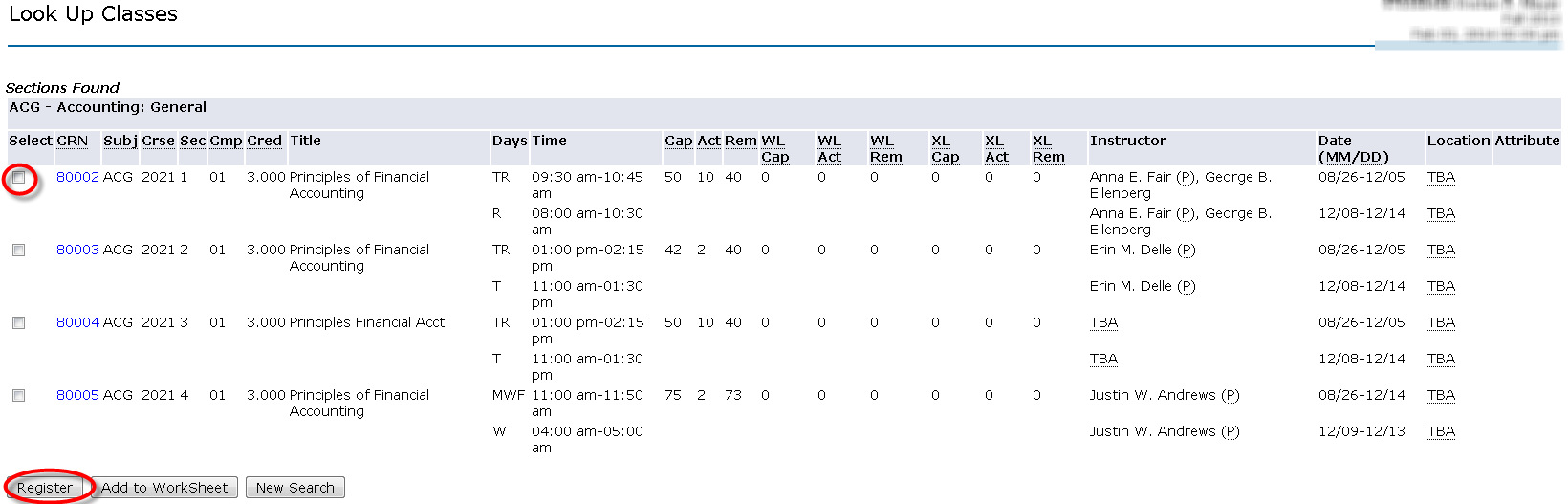The height and width of the screenshot is (504, 1568).
Task: Open CRN 80002 course link
Action: (77, 177)
